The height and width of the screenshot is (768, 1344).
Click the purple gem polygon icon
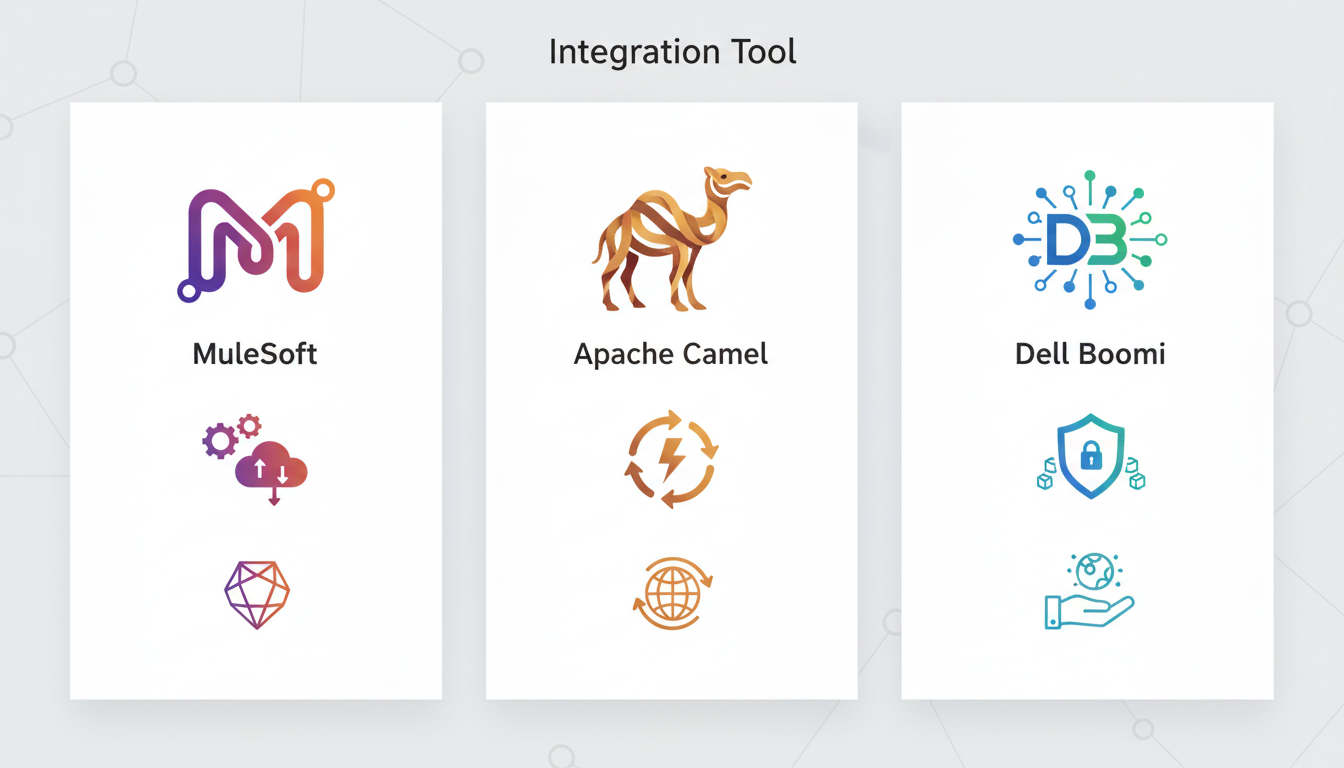(256, 594)
